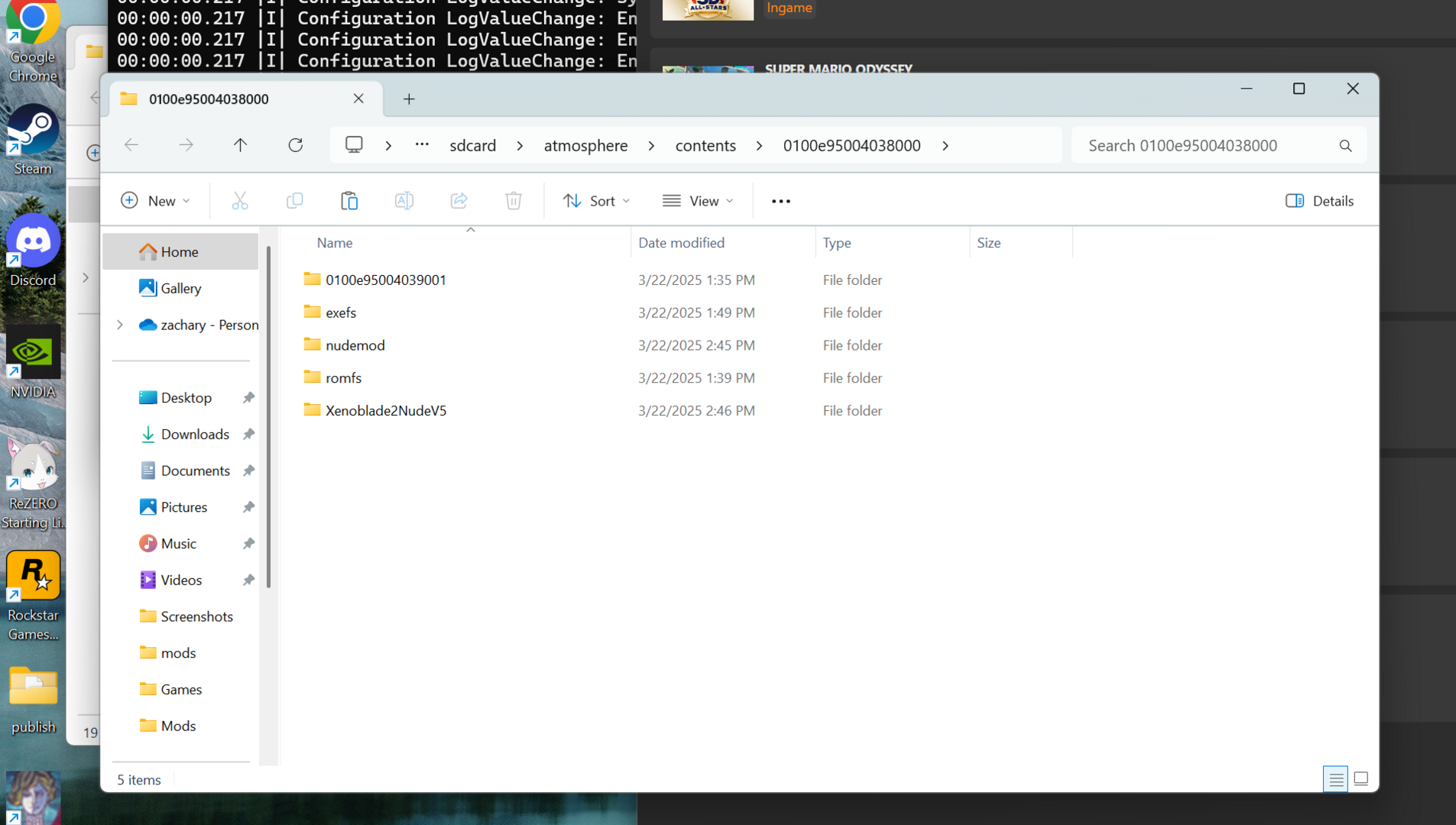Select the exefs folder

[x=341, y=313]
